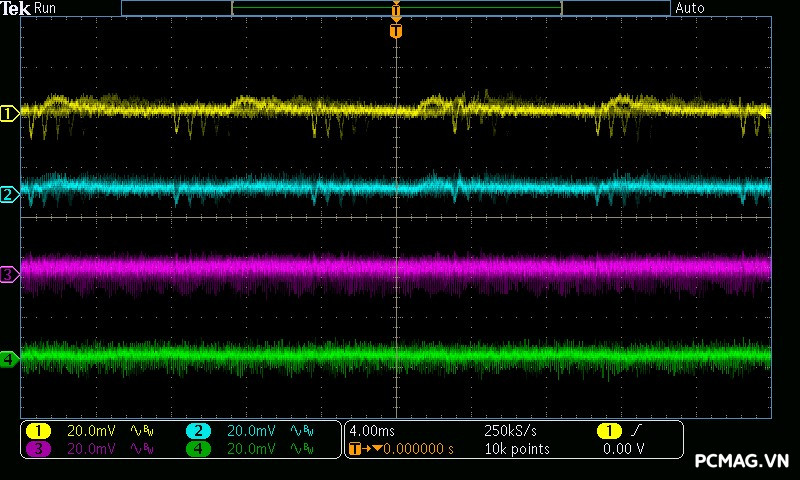Toggle the magenta channel 3 badge

tap(38, 450)
